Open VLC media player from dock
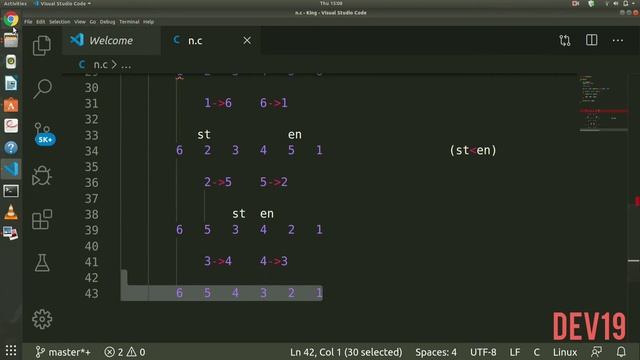The image size is (640, 360). pos(11,212)
